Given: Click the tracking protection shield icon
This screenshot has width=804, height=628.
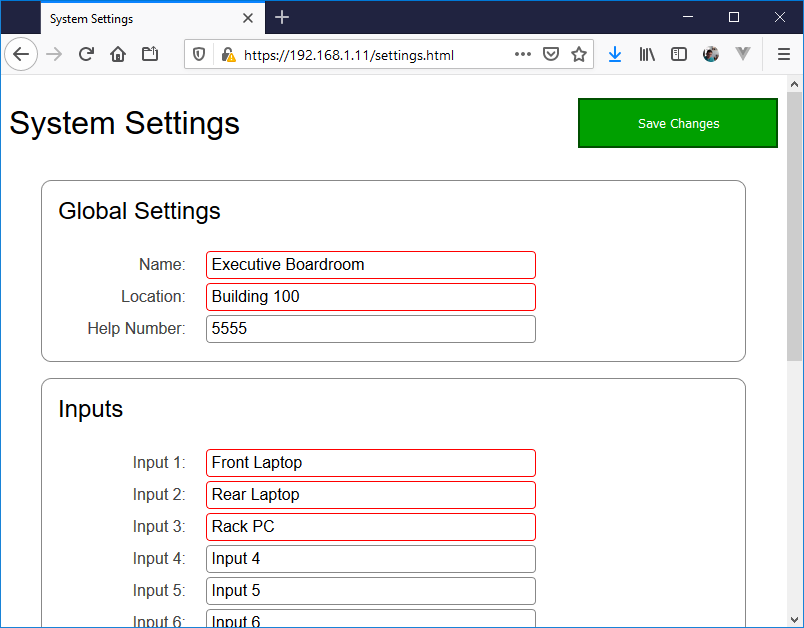Looking at the screenshot, I should pyautogui.click(x=199, y=55).
